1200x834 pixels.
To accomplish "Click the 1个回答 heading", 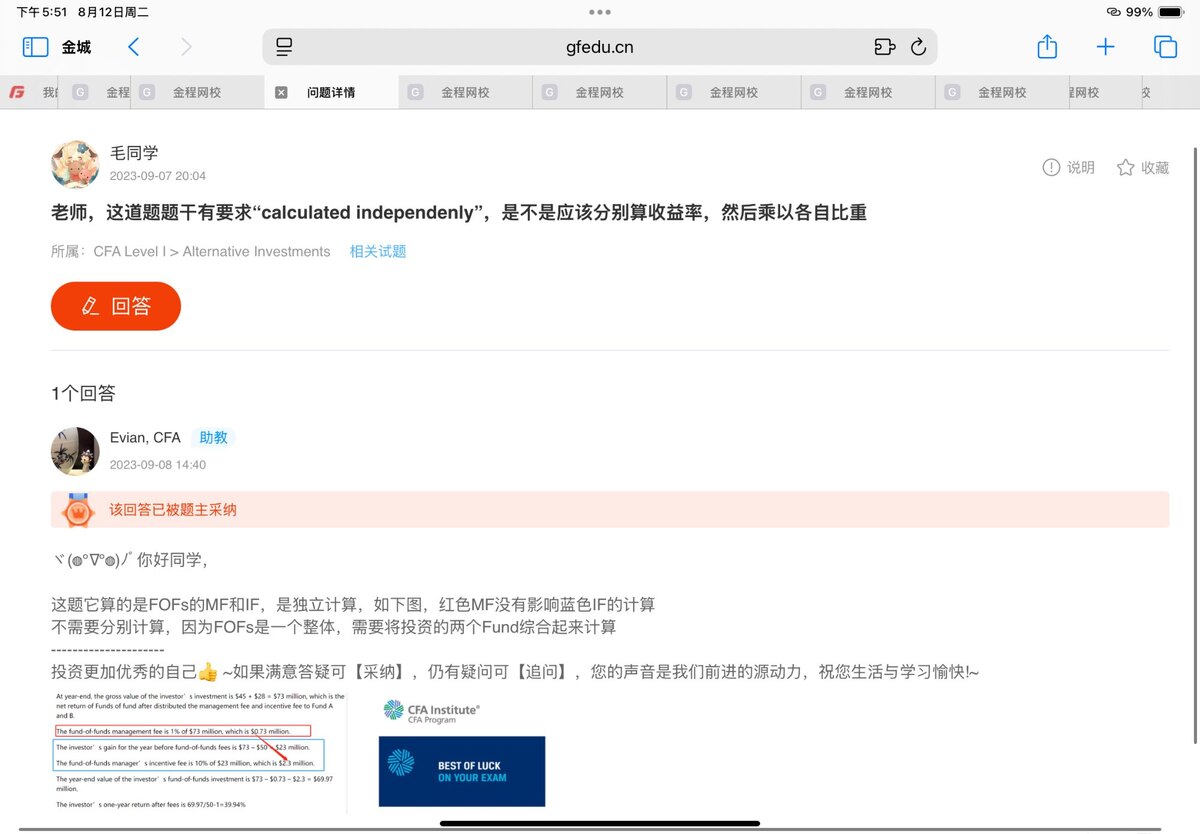I will pyautogui.click(x=83, y=393).
